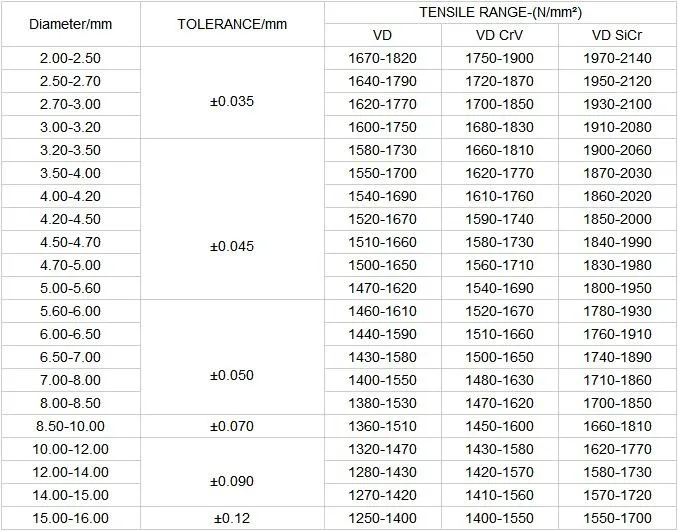The height and width of the screenshot is (531, 678).
Task: Click the 1970-2140 VD SiCr value
Action: (617, 58)
